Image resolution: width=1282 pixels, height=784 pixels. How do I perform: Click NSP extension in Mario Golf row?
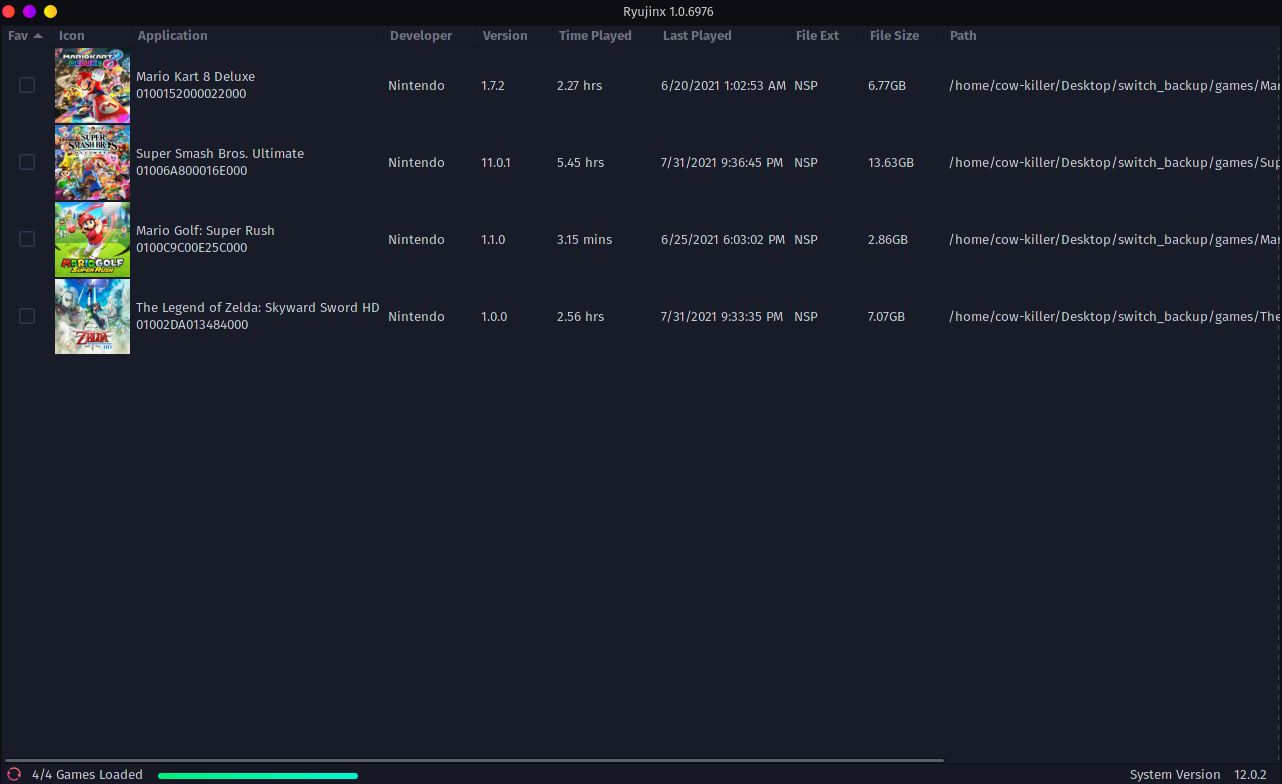click(x=806, y=240)
